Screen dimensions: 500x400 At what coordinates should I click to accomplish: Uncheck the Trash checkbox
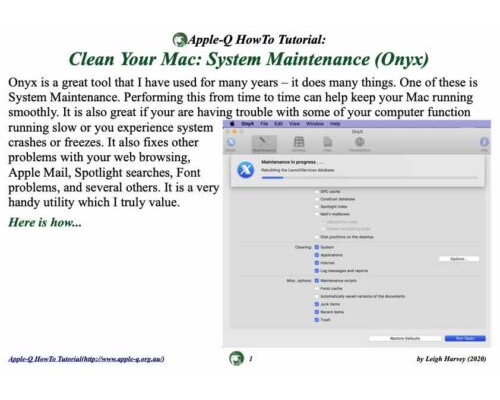[x=317, y=320]
